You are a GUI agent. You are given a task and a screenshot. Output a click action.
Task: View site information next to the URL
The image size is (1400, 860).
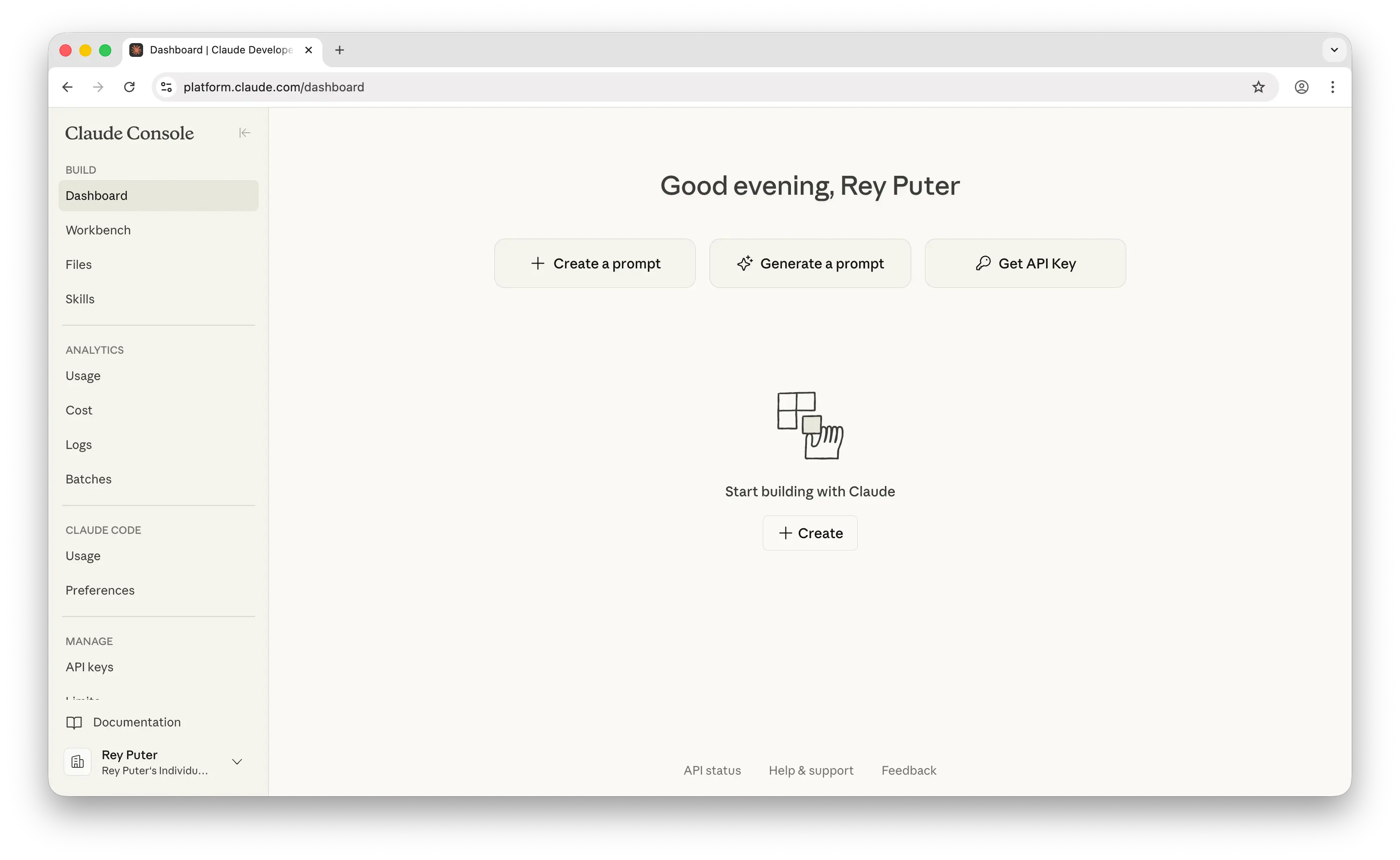[166, 87]
